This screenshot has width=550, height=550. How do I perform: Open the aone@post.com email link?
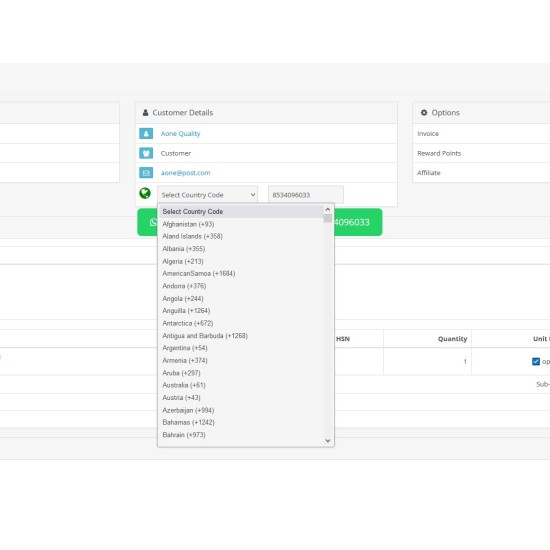click(186, 173)
